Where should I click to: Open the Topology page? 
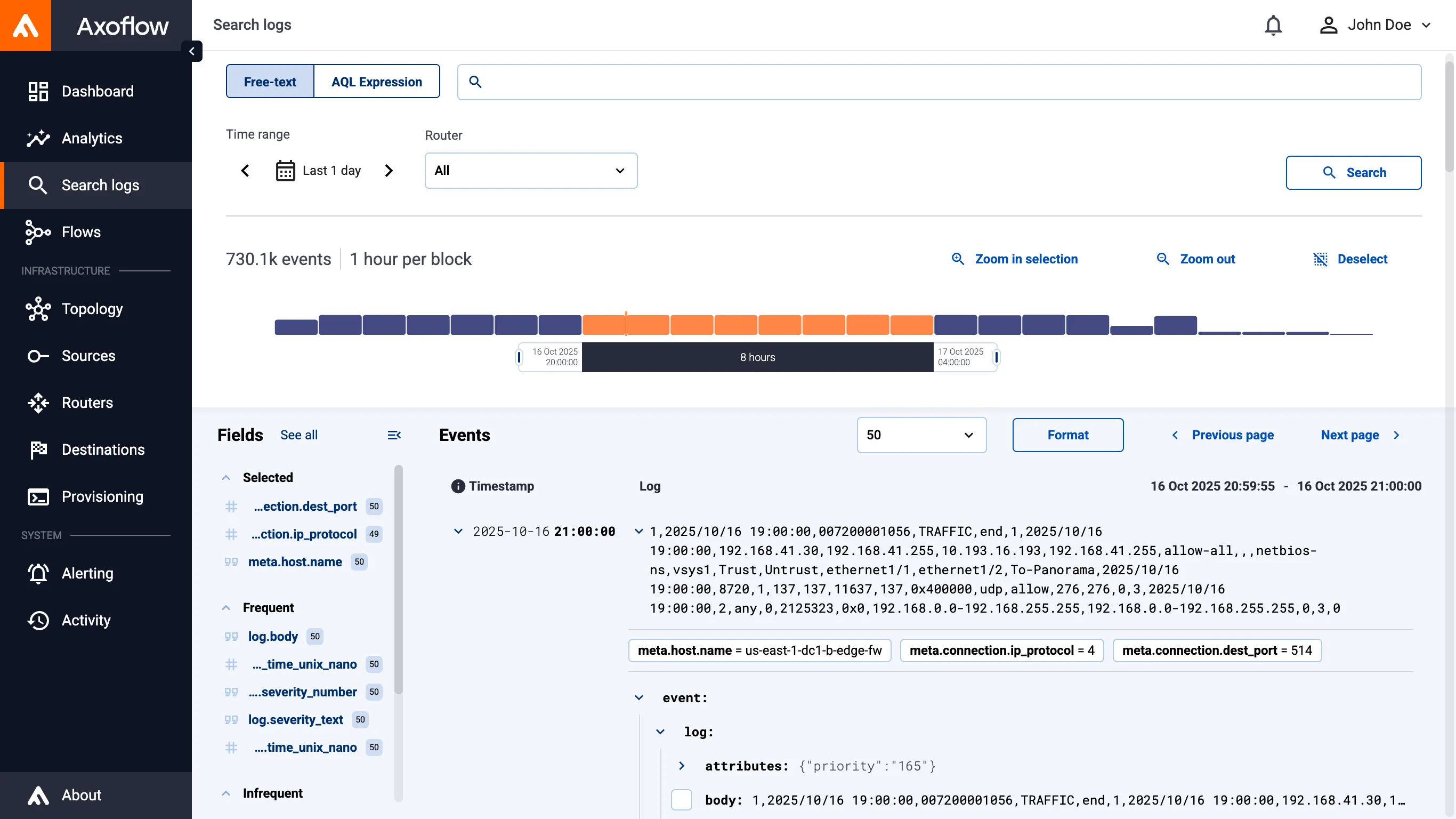[92, 309]
